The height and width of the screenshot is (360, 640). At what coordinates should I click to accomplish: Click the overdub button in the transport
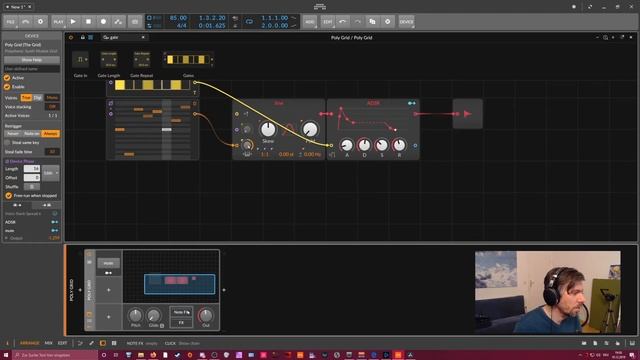[135, 22]
